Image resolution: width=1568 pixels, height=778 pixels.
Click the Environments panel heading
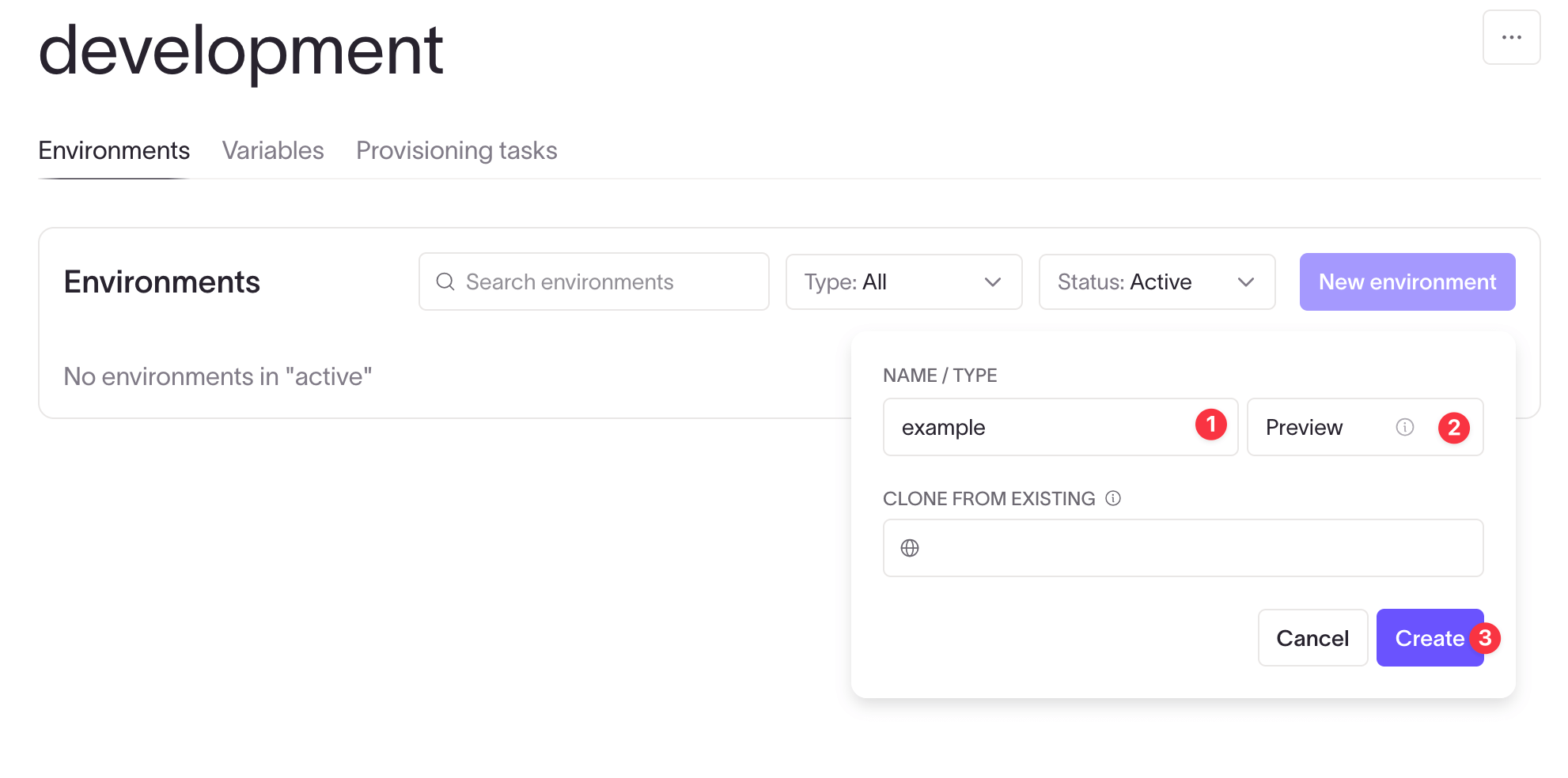[x=162, y=281]
